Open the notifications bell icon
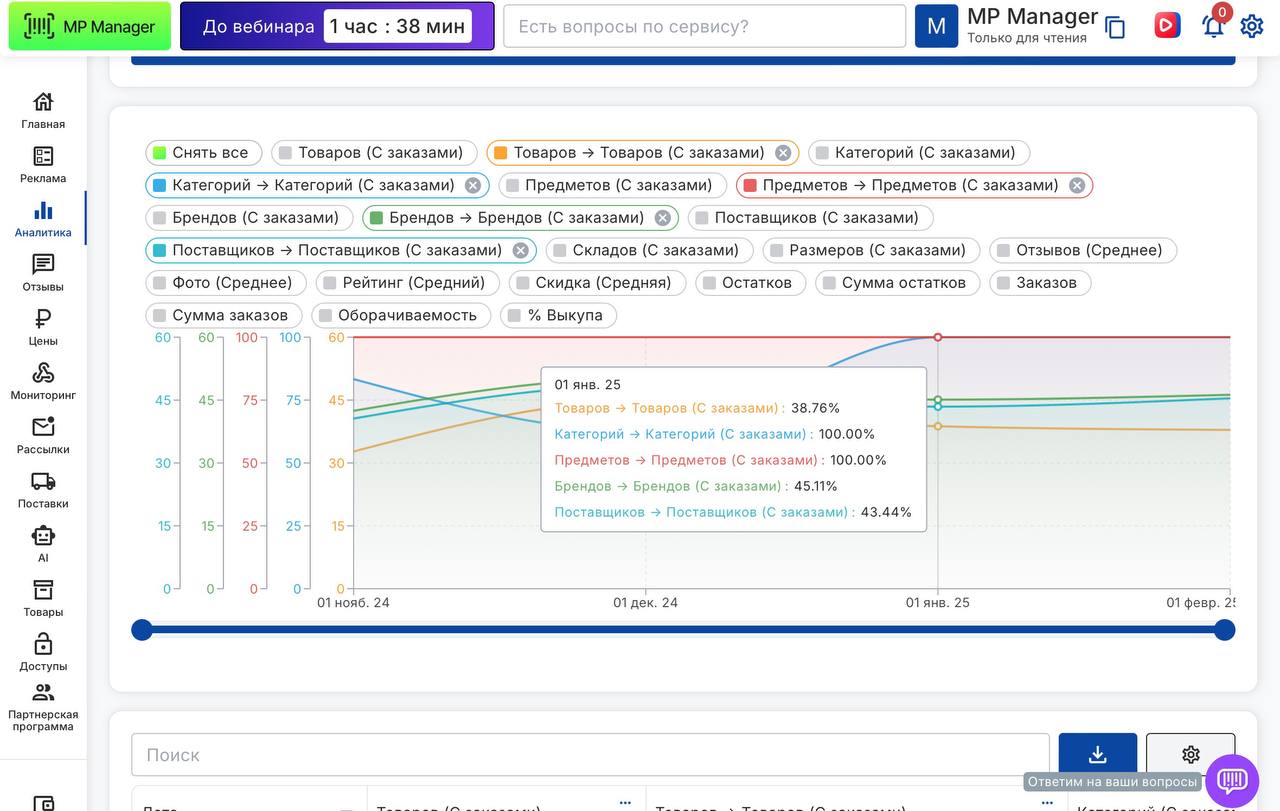The width and height of the screenshot is (1280, 811). coord(1213,27)
